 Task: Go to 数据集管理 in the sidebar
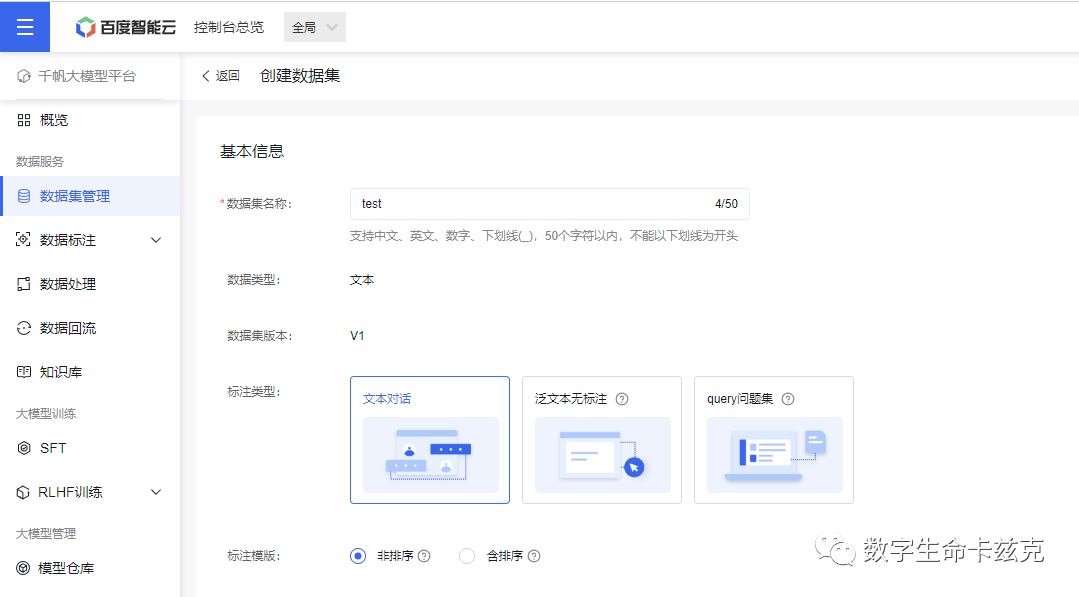(90, 196)
